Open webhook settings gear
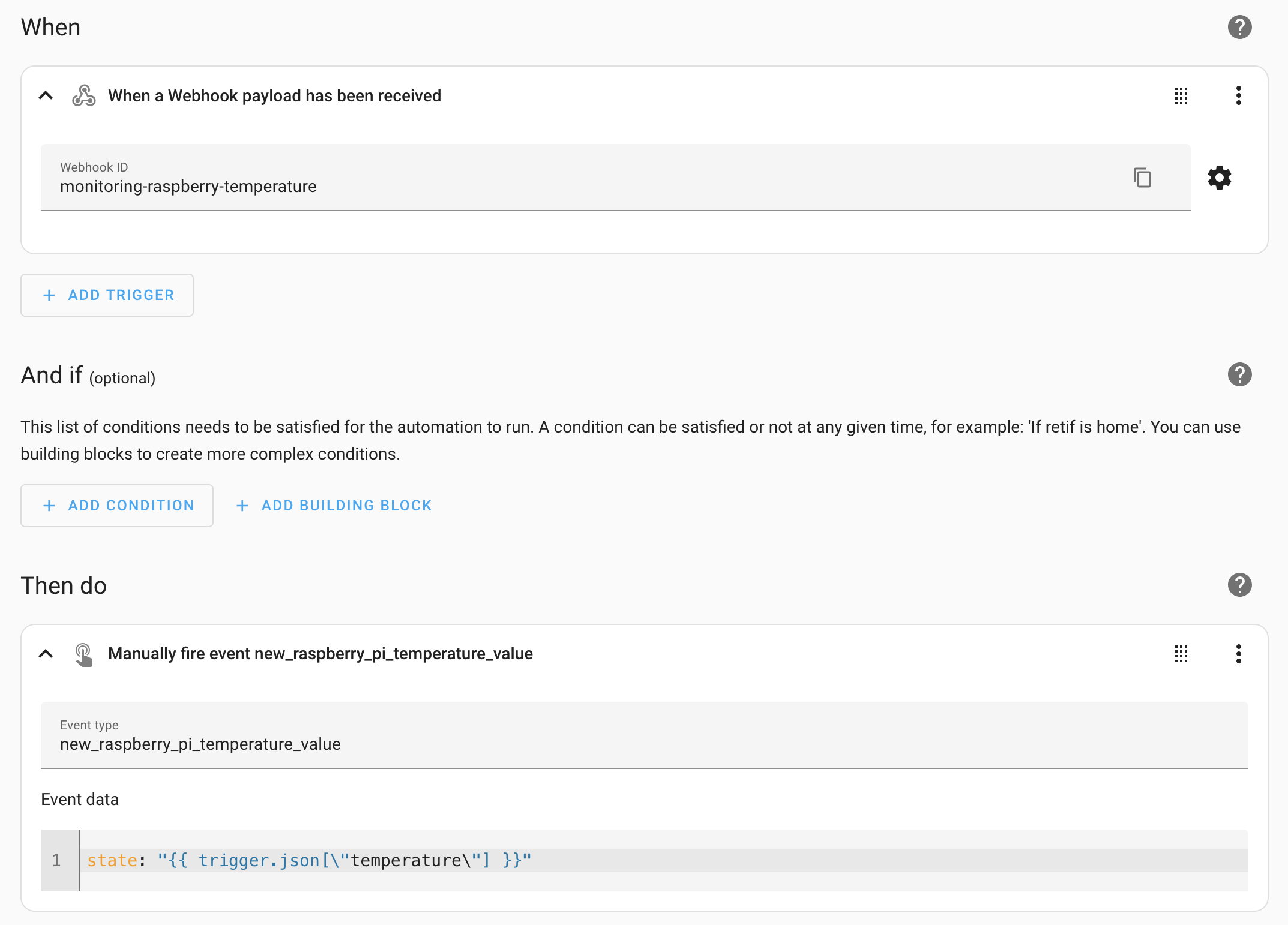Image resolution: width=1288 pixels, height=925 pixels. pyautogui.click(x=1220, y=178)
